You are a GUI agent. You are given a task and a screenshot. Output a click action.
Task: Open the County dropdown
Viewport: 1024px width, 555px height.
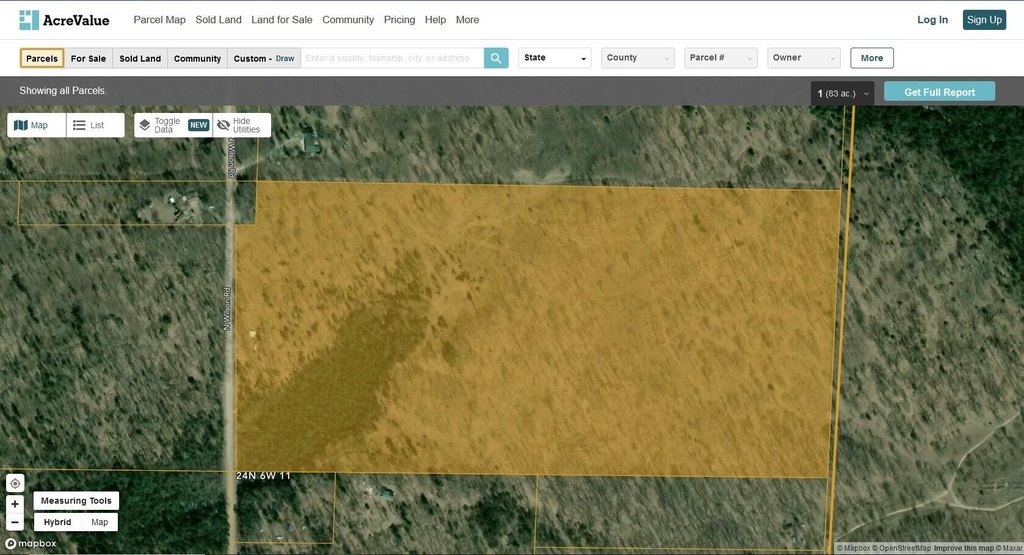(637, 58)
